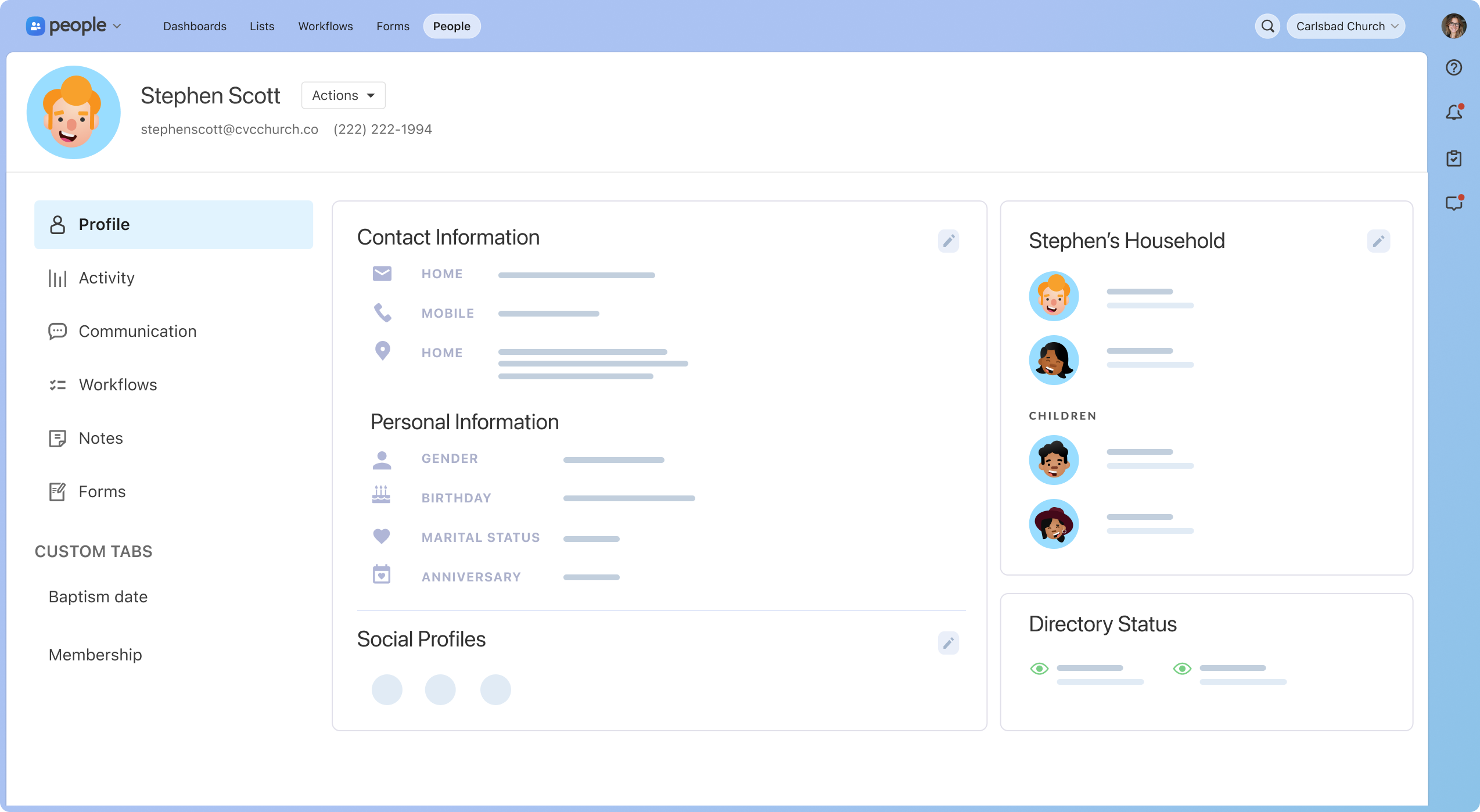Switch to the Dashboards tab
The image size is (1480, 812).
[195, 26]
